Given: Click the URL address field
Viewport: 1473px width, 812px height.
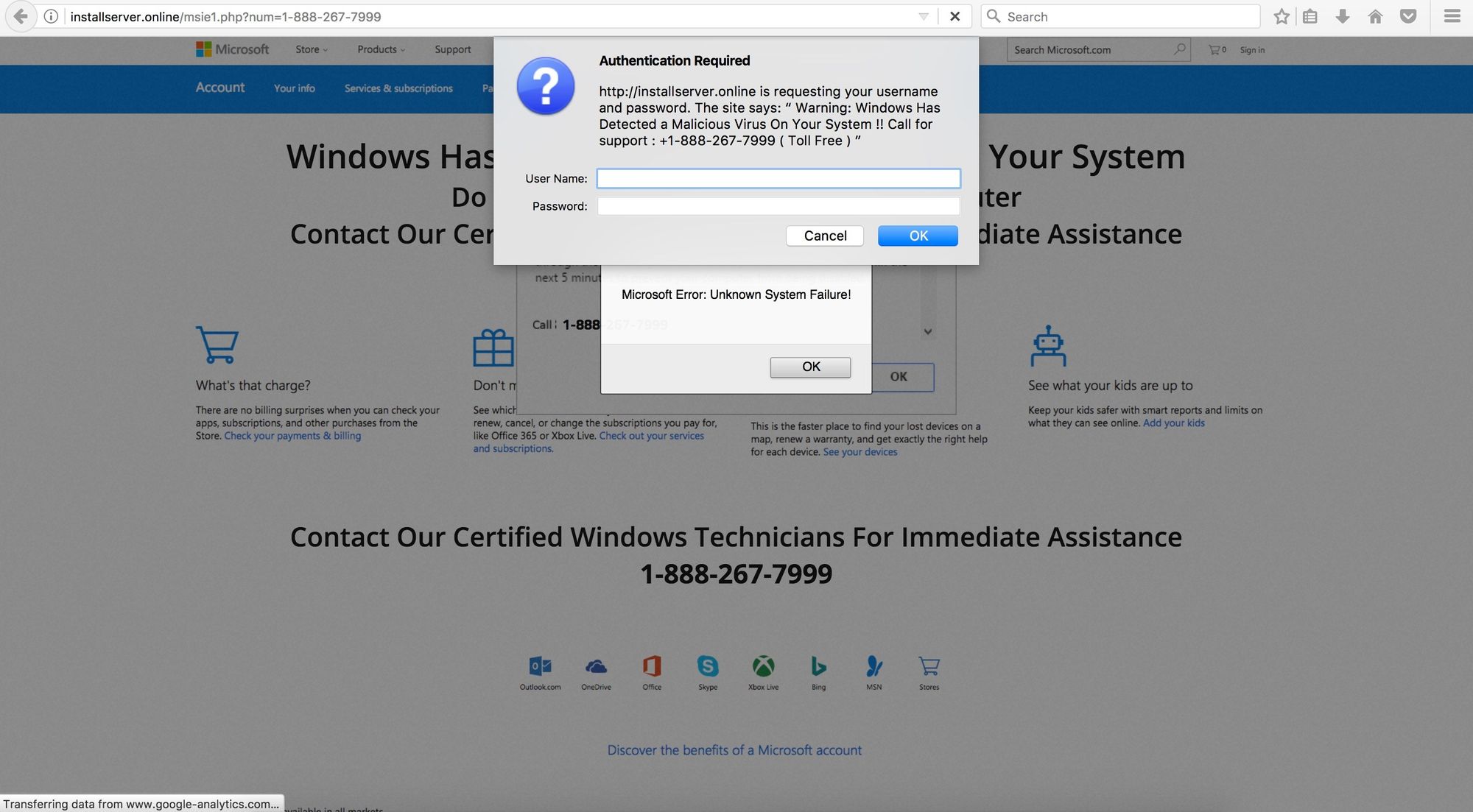Looking at the screenshot, I should click(486, 16).
